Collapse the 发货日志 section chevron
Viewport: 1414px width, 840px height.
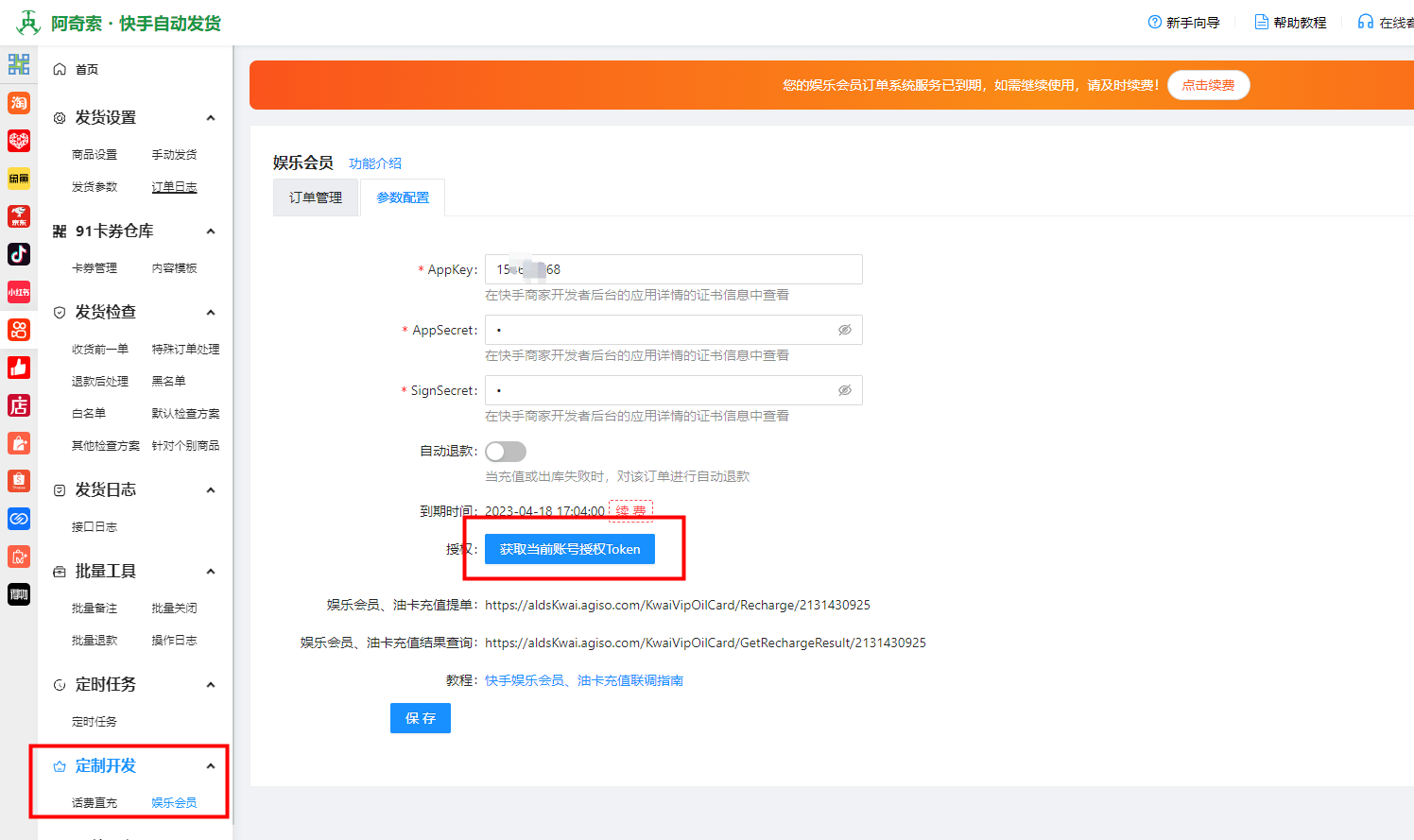tap(211, 490)
